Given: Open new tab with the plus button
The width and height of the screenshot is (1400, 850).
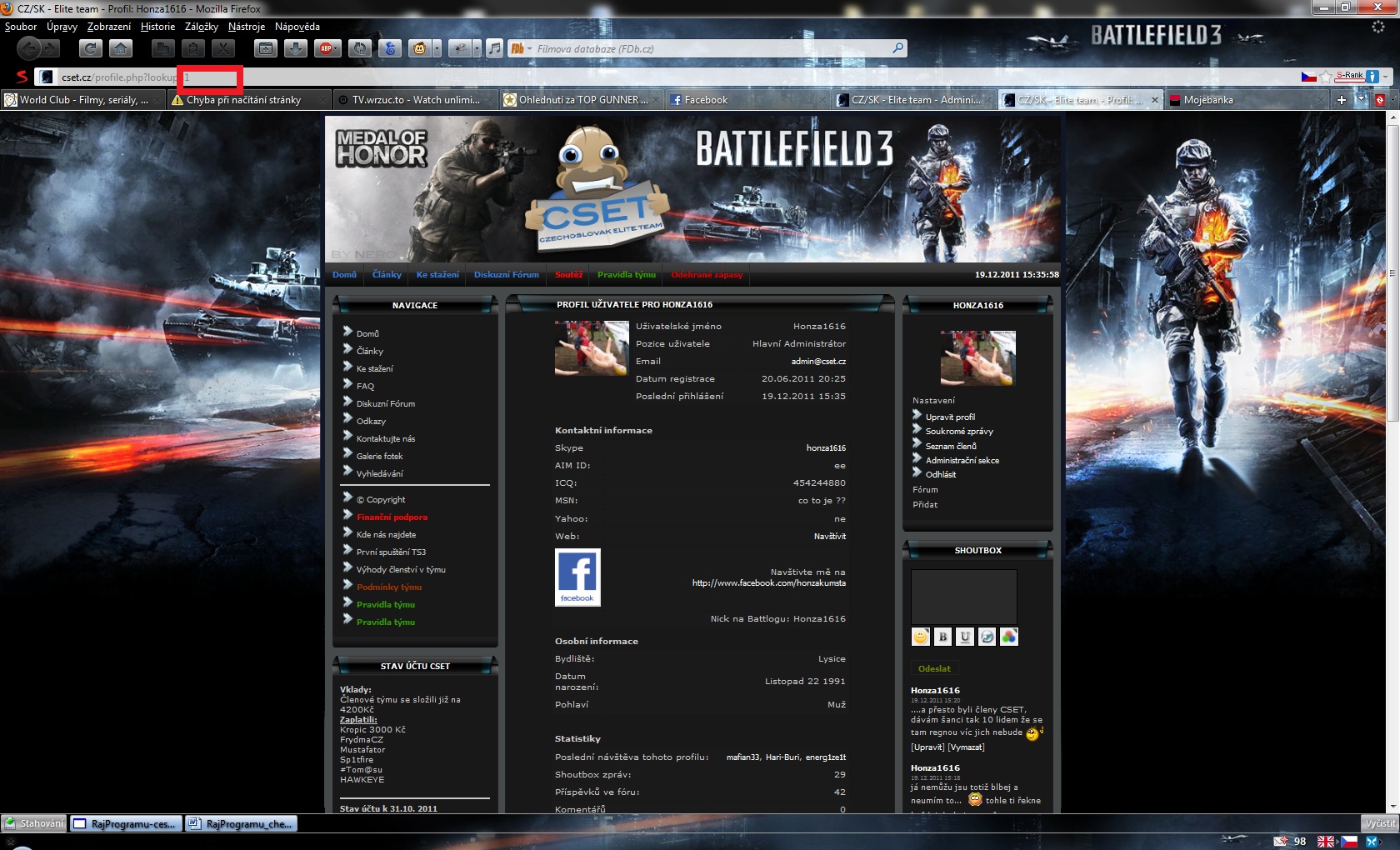Looking at the screenshot, I should click(1342, 100).
